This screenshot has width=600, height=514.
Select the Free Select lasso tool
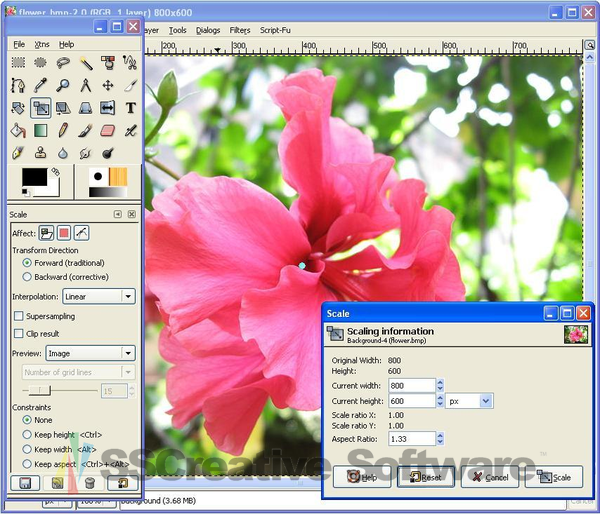pyautogui.click(x=63, y=62)
